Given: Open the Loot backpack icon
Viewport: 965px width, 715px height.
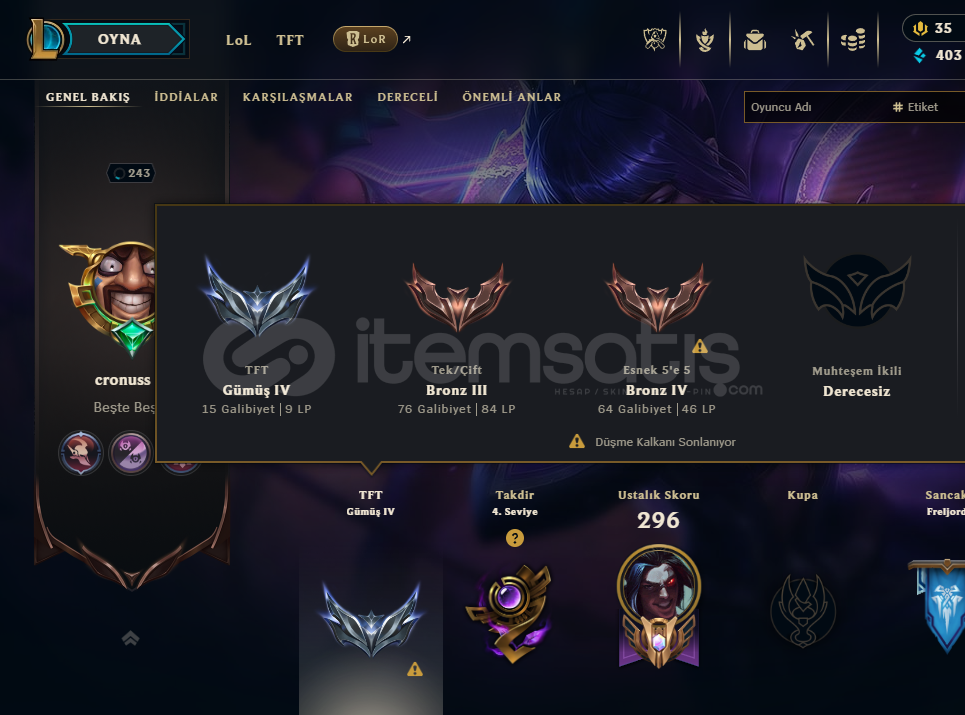Looking at the screenshot, I should click(755, 41).
